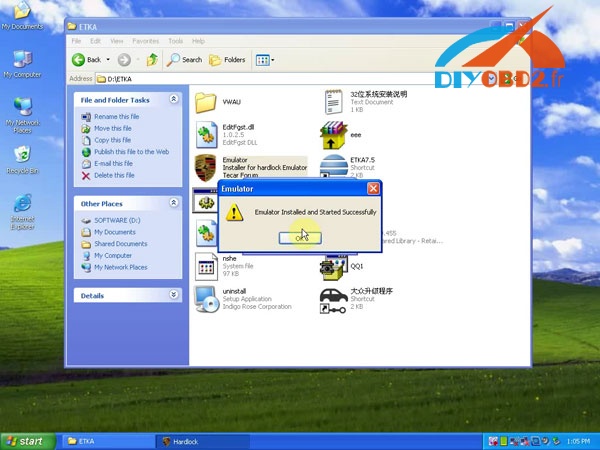Image resolution: width=600 pixels, height=450 pixels.
Task: Select the 32位系统安装说明 text document icon
Action: [334, 102]
